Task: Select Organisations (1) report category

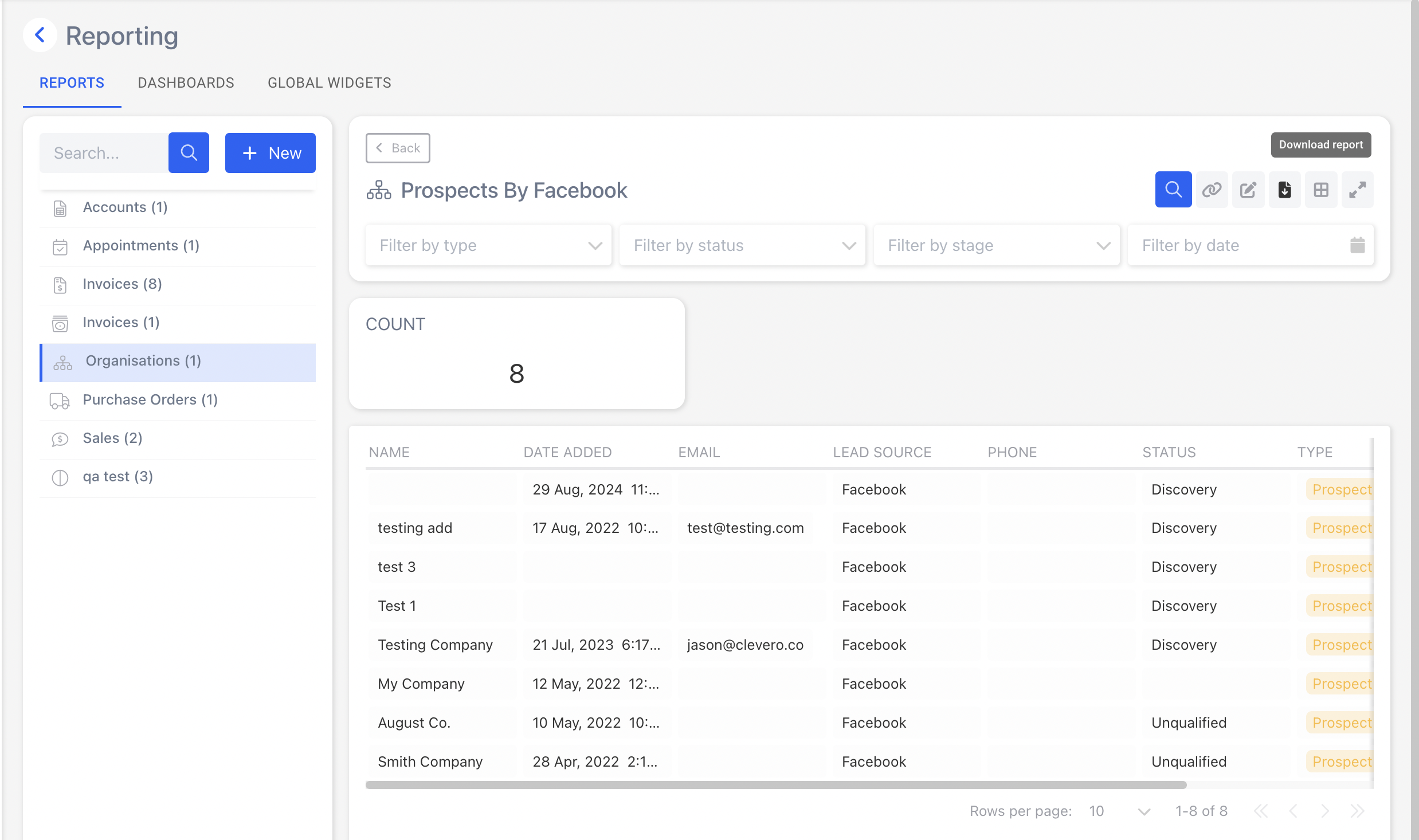Action: click(178, 362)
